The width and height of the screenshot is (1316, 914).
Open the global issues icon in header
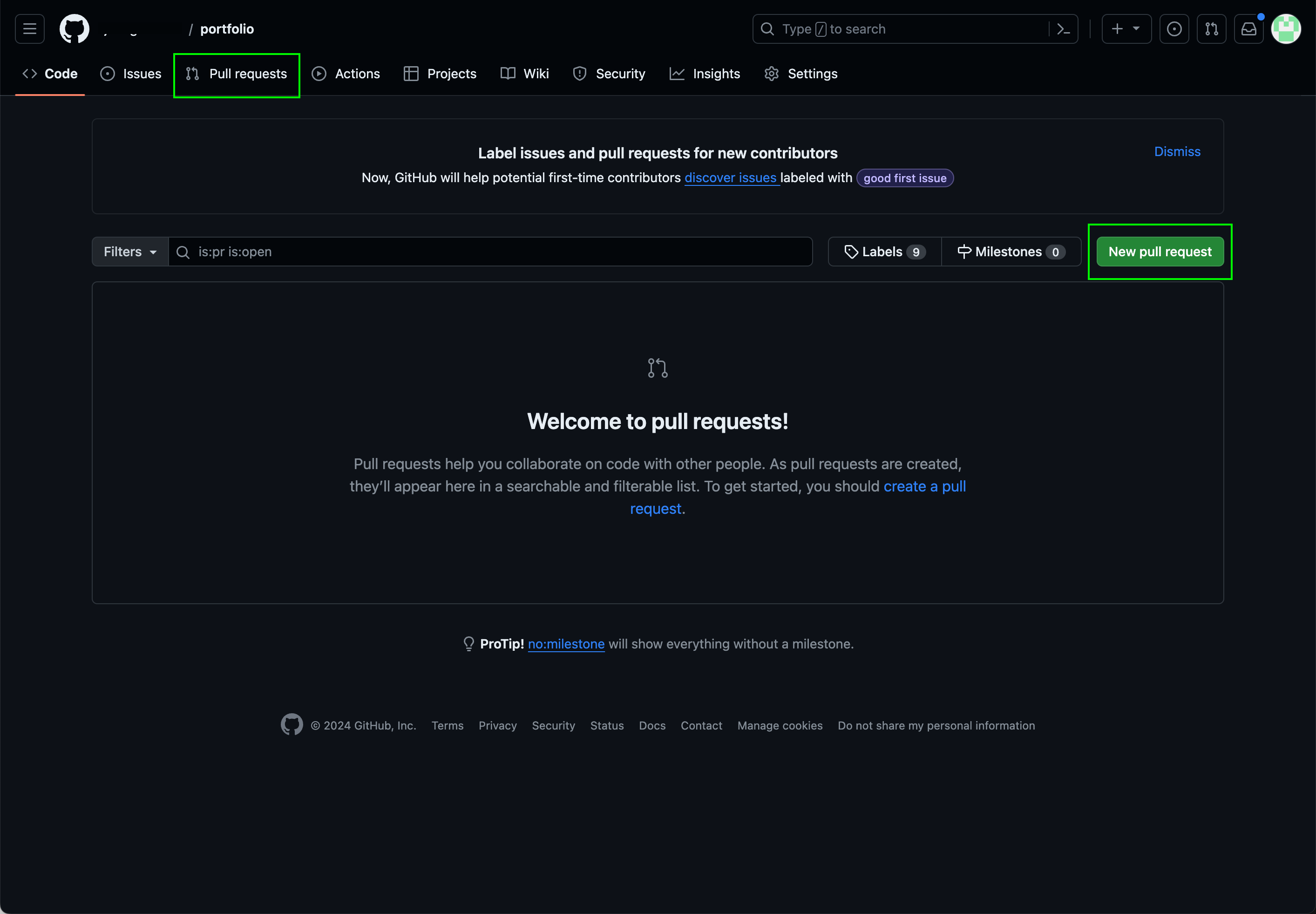1174,28
